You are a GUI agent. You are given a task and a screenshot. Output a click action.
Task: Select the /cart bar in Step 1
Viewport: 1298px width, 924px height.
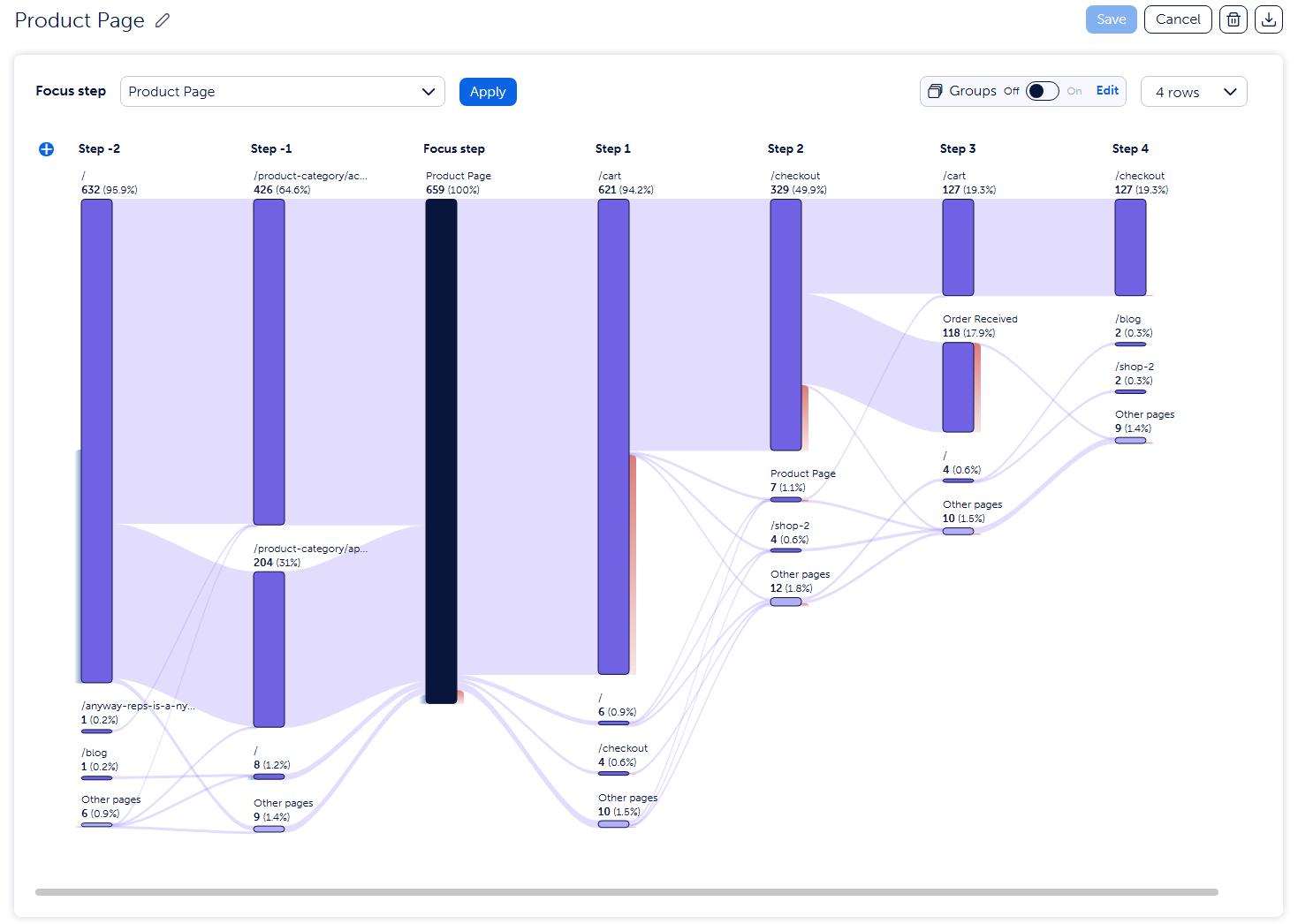(613, 436)
